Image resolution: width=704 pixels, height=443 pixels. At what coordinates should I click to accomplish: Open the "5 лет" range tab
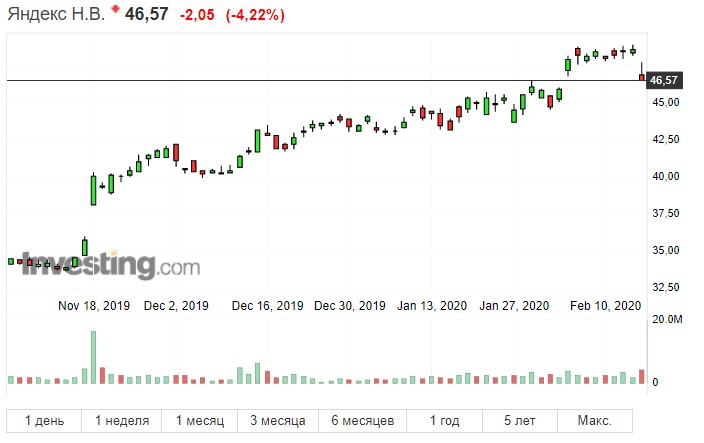[520, 421]
